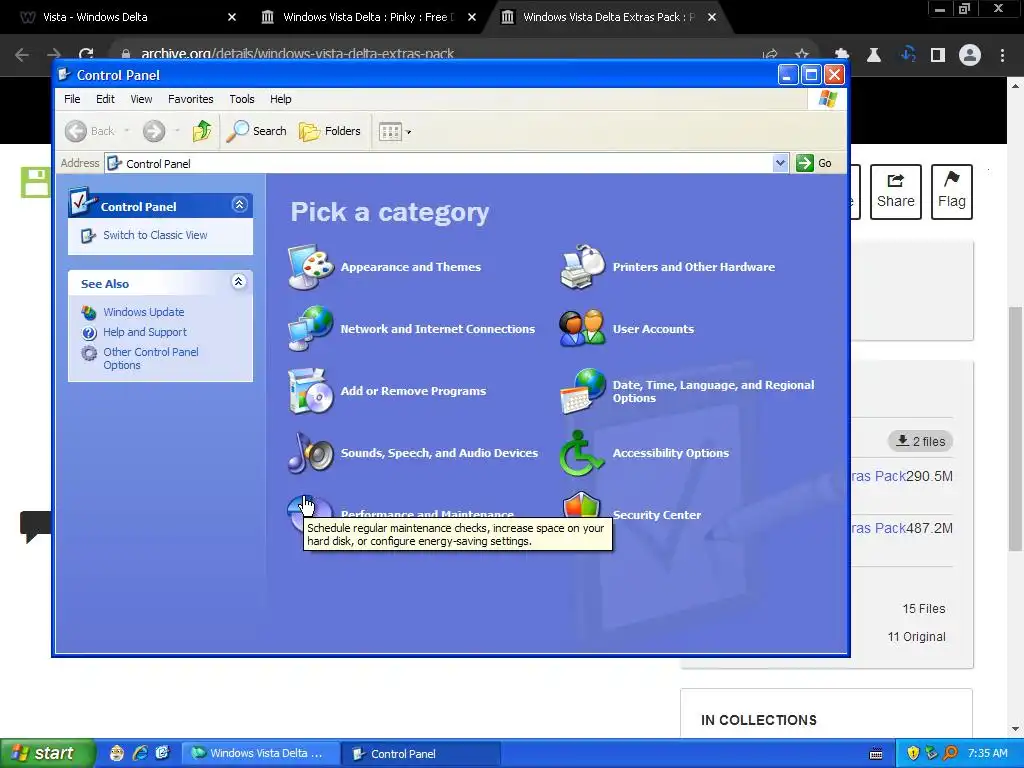Switch to Windows Vista Delta taskbar button
Viewport: 1024px width, 768px height.
[260, 754]
